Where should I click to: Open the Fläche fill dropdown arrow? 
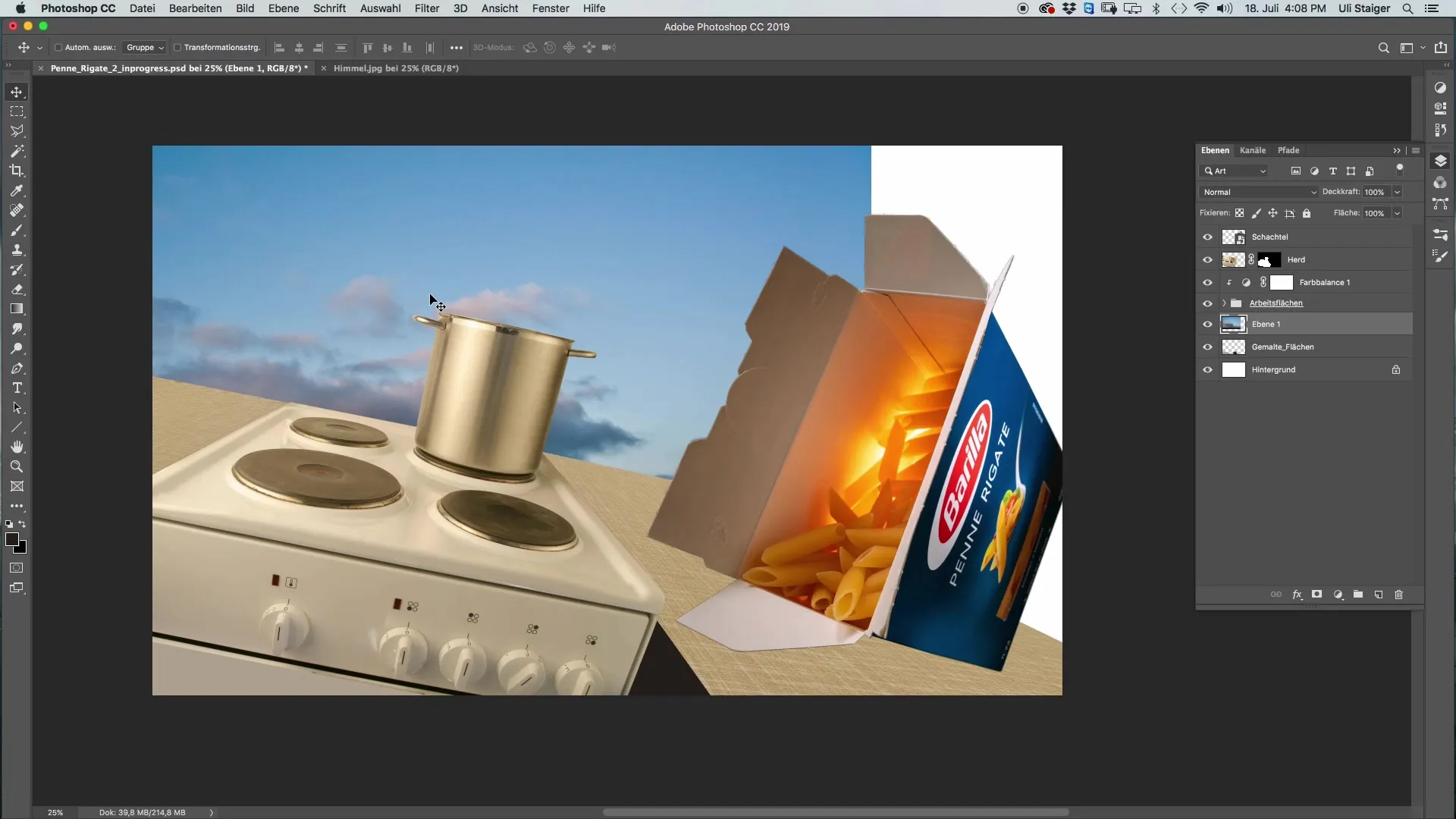click(x=1397, y=213)
